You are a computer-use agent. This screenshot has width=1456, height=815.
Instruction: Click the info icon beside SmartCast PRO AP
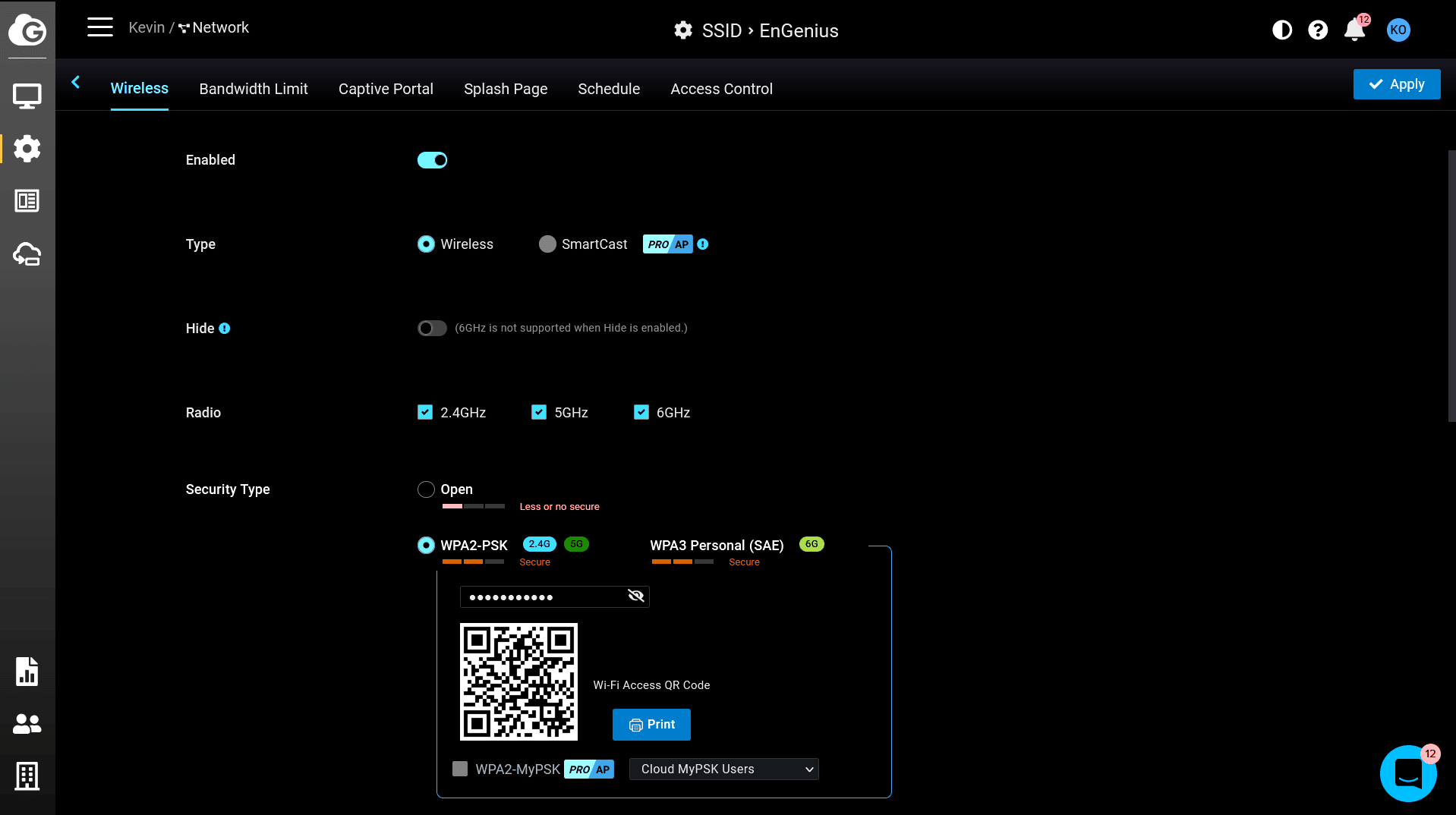(x=703, y=244)
